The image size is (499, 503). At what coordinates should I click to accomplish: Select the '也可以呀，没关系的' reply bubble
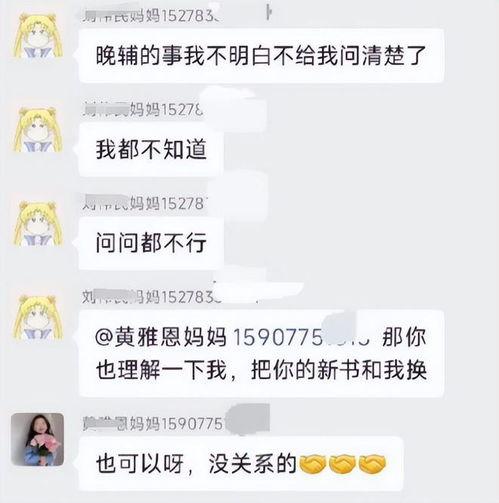tap(241, 464)
